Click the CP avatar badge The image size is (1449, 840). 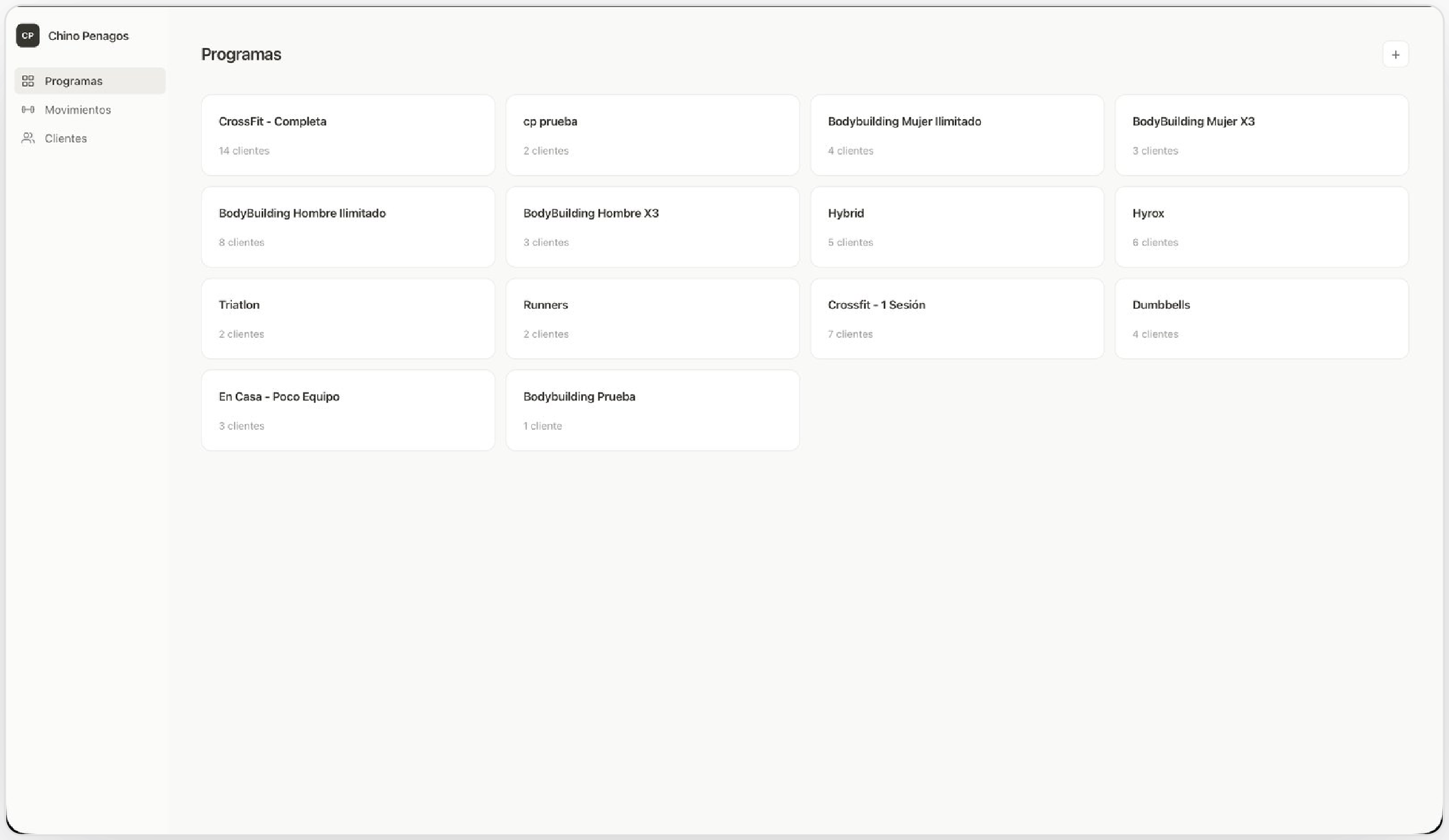click(28, 36)
